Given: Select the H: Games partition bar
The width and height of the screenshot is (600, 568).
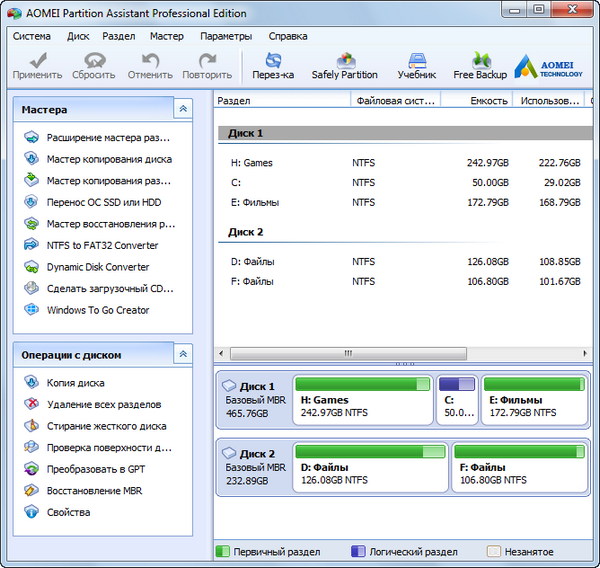Looking at the screenshot, I should (x=362, y=400).
